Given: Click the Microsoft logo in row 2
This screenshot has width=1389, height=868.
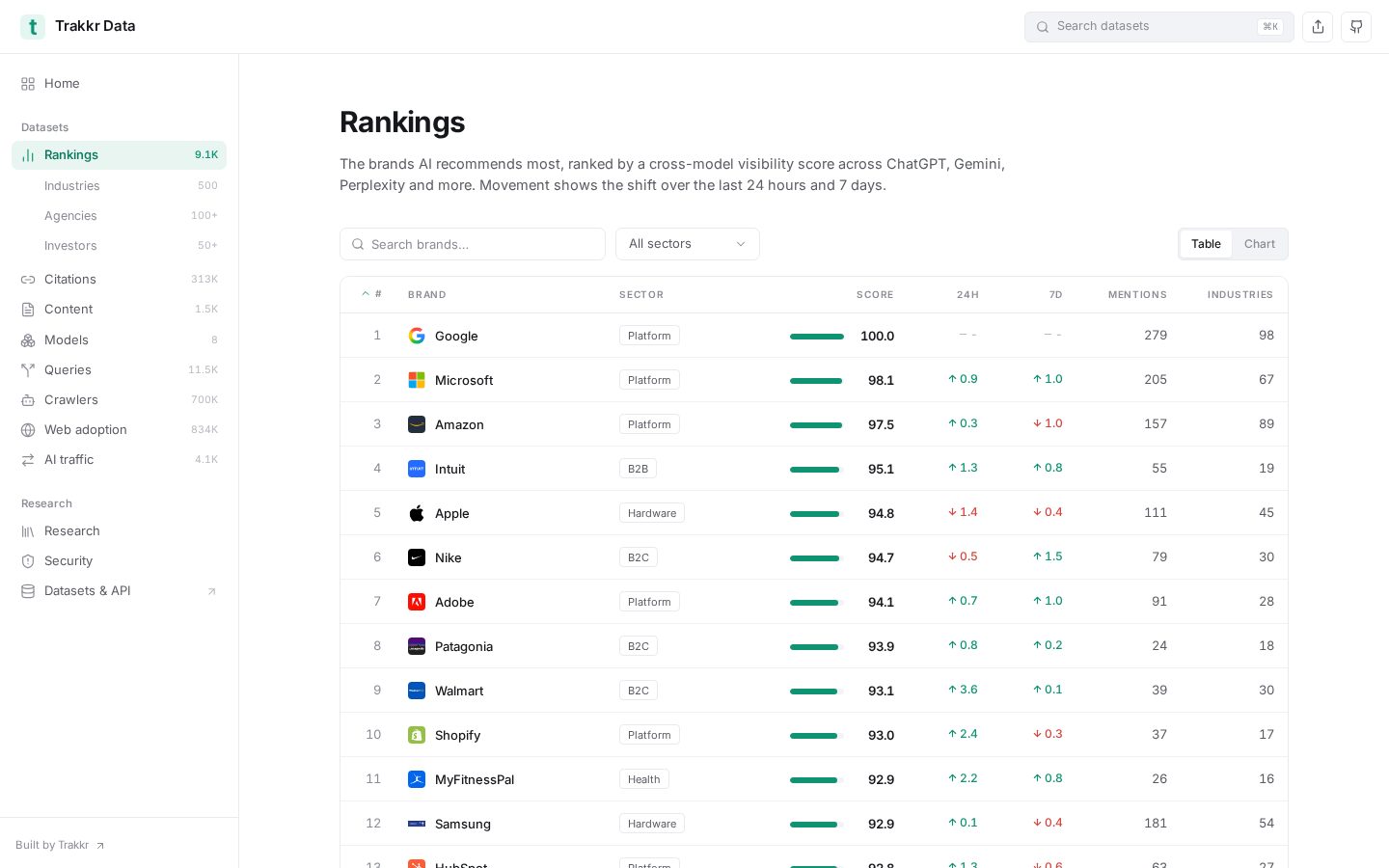Looking at the screenshot, I should (x=417, y=380).
